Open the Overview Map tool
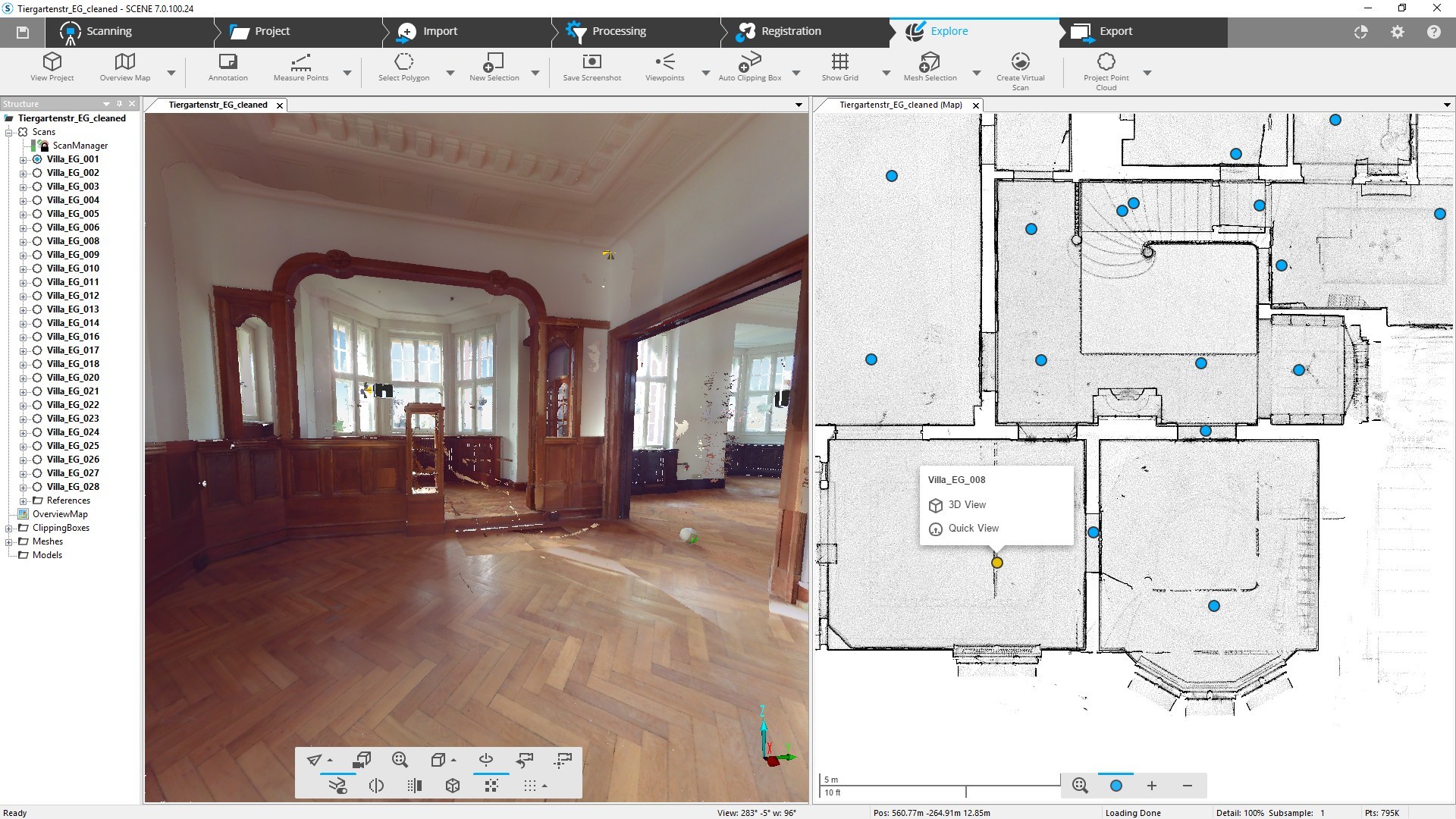This screenshot has height=819, width=1456. [124, 68]
